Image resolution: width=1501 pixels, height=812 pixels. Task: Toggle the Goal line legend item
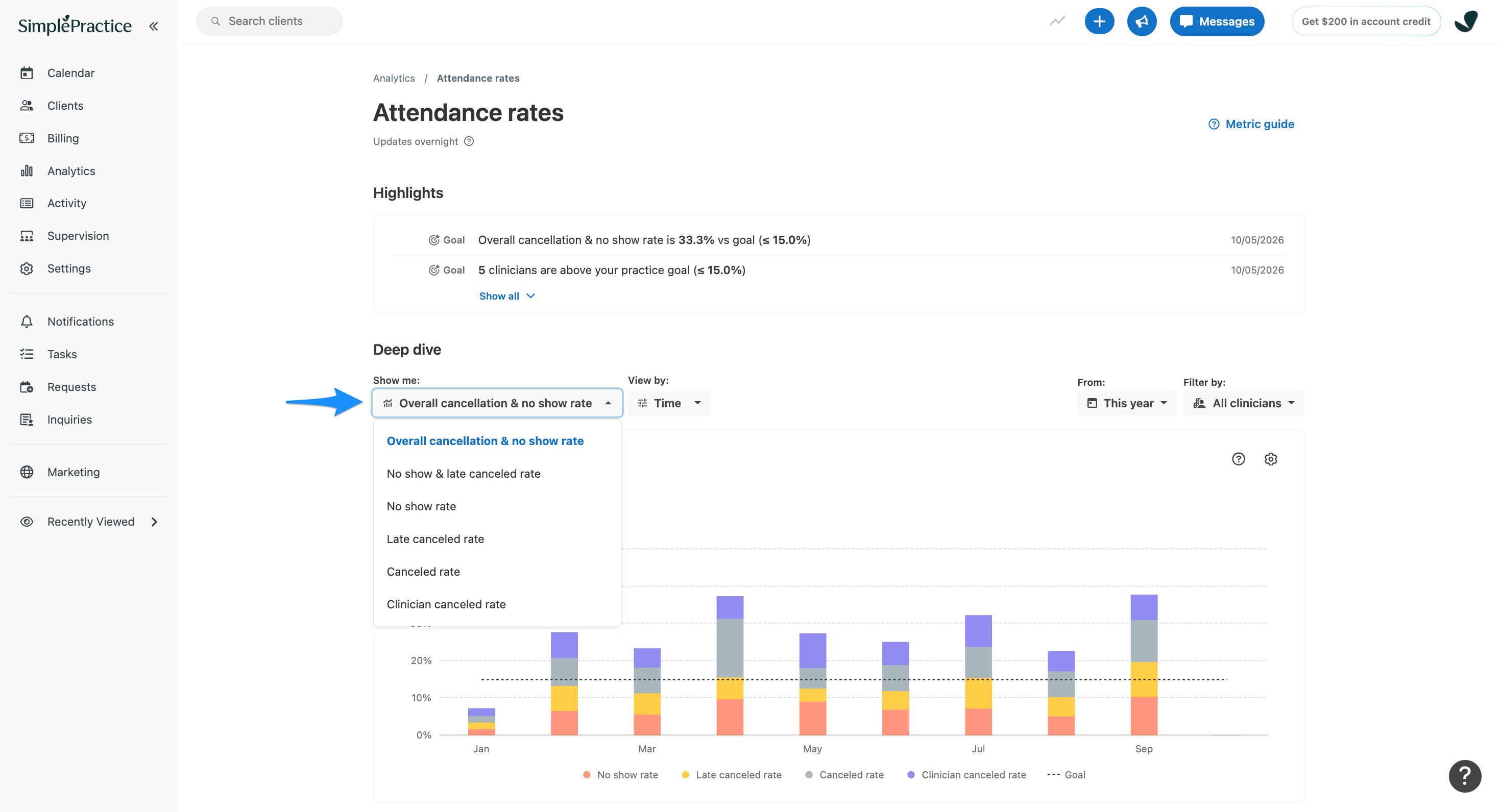[1067, 775]
